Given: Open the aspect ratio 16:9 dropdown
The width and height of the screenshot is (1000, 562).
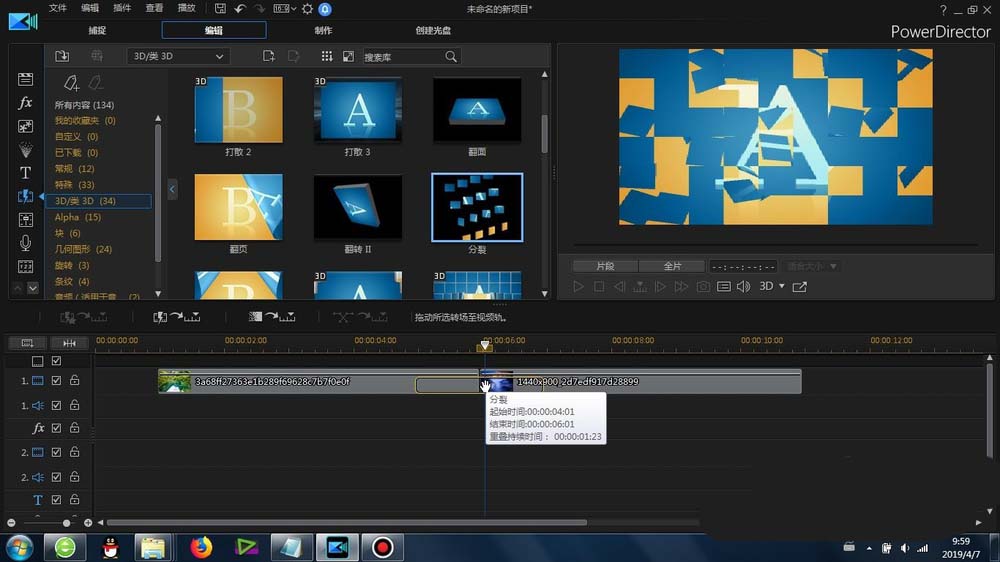Looking at the screenshot, I should [284, 8].
